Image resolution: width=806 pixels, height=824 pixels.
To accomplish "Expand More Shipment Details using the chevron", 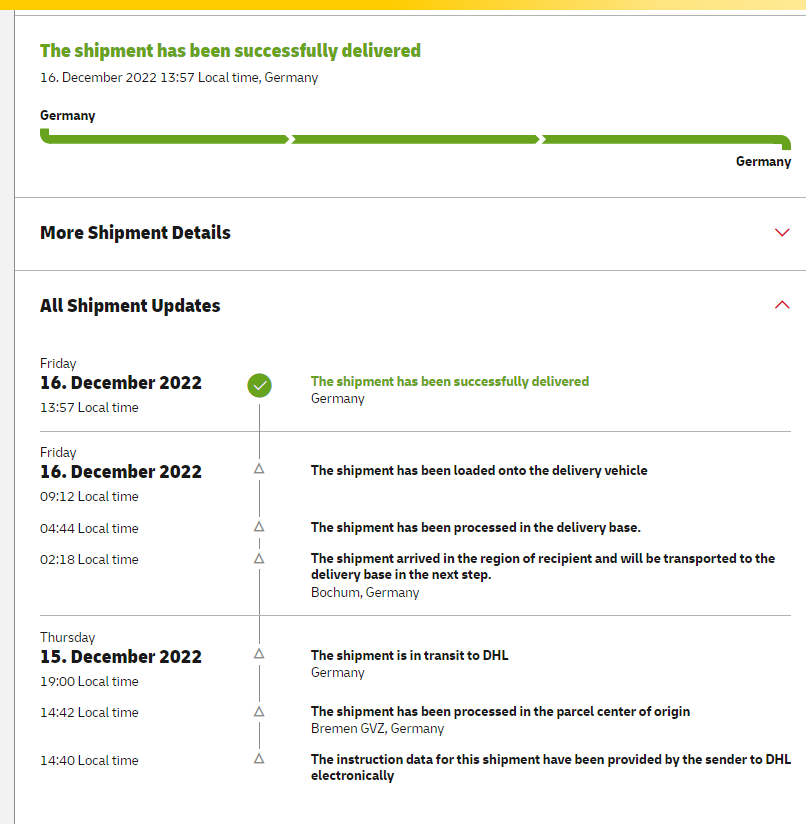I will coord(782,233).
